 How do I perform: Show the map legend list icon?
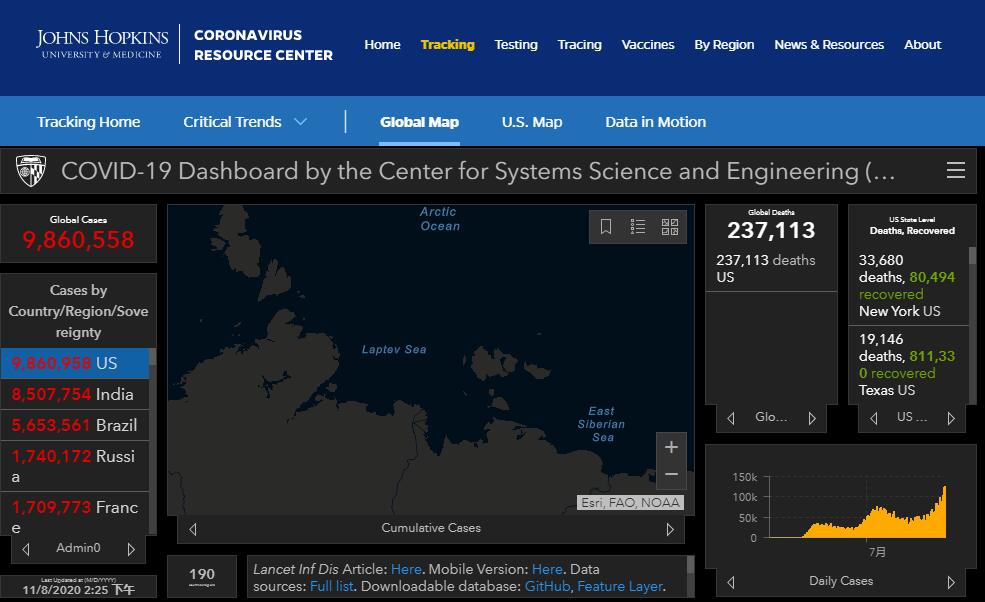coord(638,227)
